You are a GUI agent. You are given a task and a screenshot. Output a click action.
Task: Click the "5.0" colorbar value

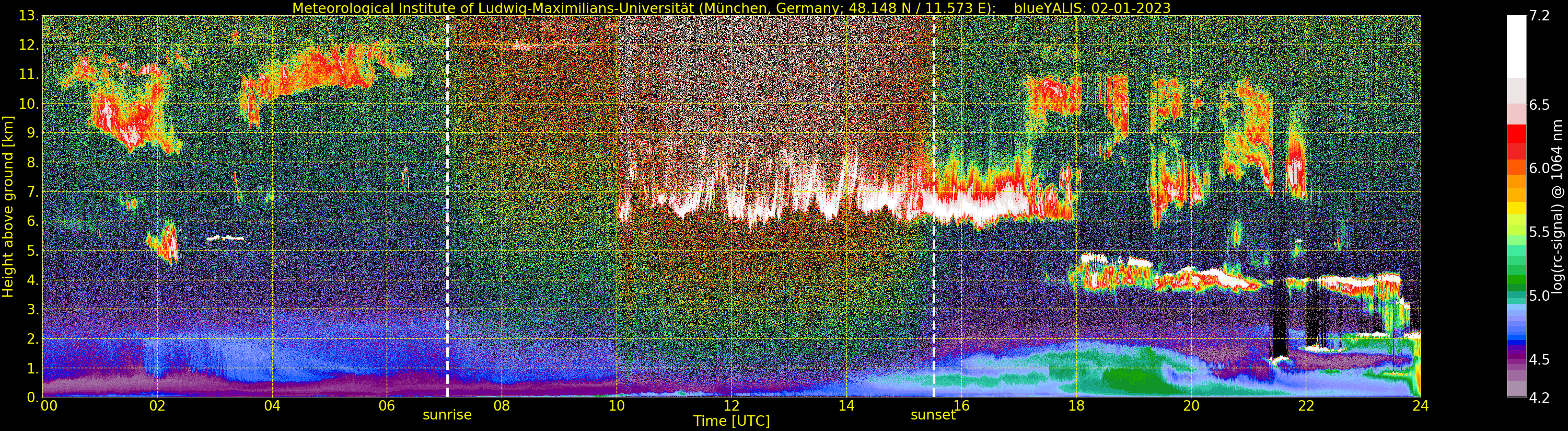pos(1539,296)
